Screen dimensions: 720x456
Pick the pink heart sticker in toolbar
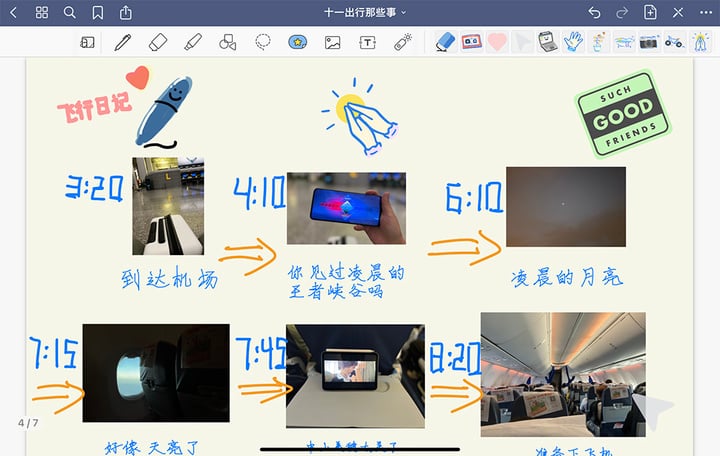click(x=497, y=42)
